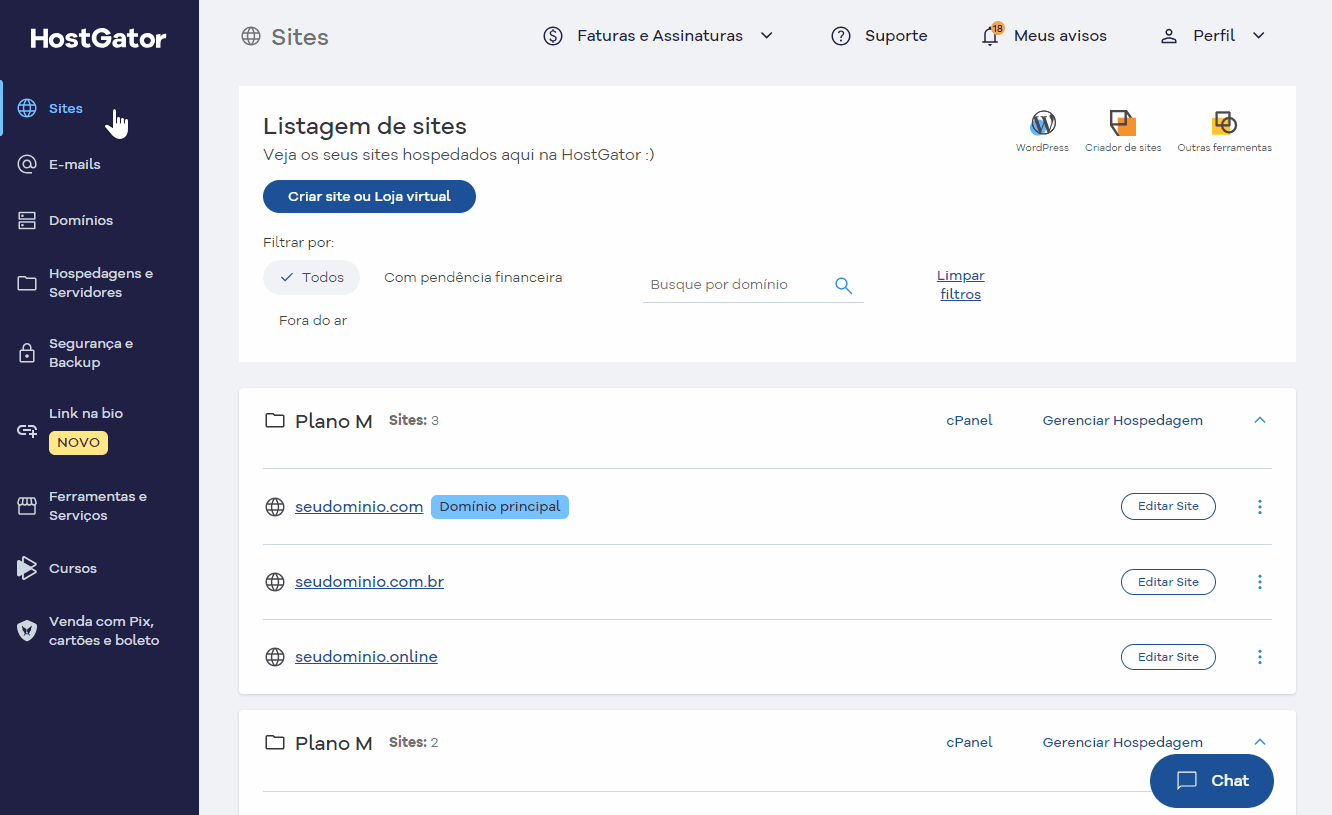Image resolution: width=1332 pixels, height=815 pixels.
Task: Click the Segurança e Backup lock icon
Action: (27, 353)
